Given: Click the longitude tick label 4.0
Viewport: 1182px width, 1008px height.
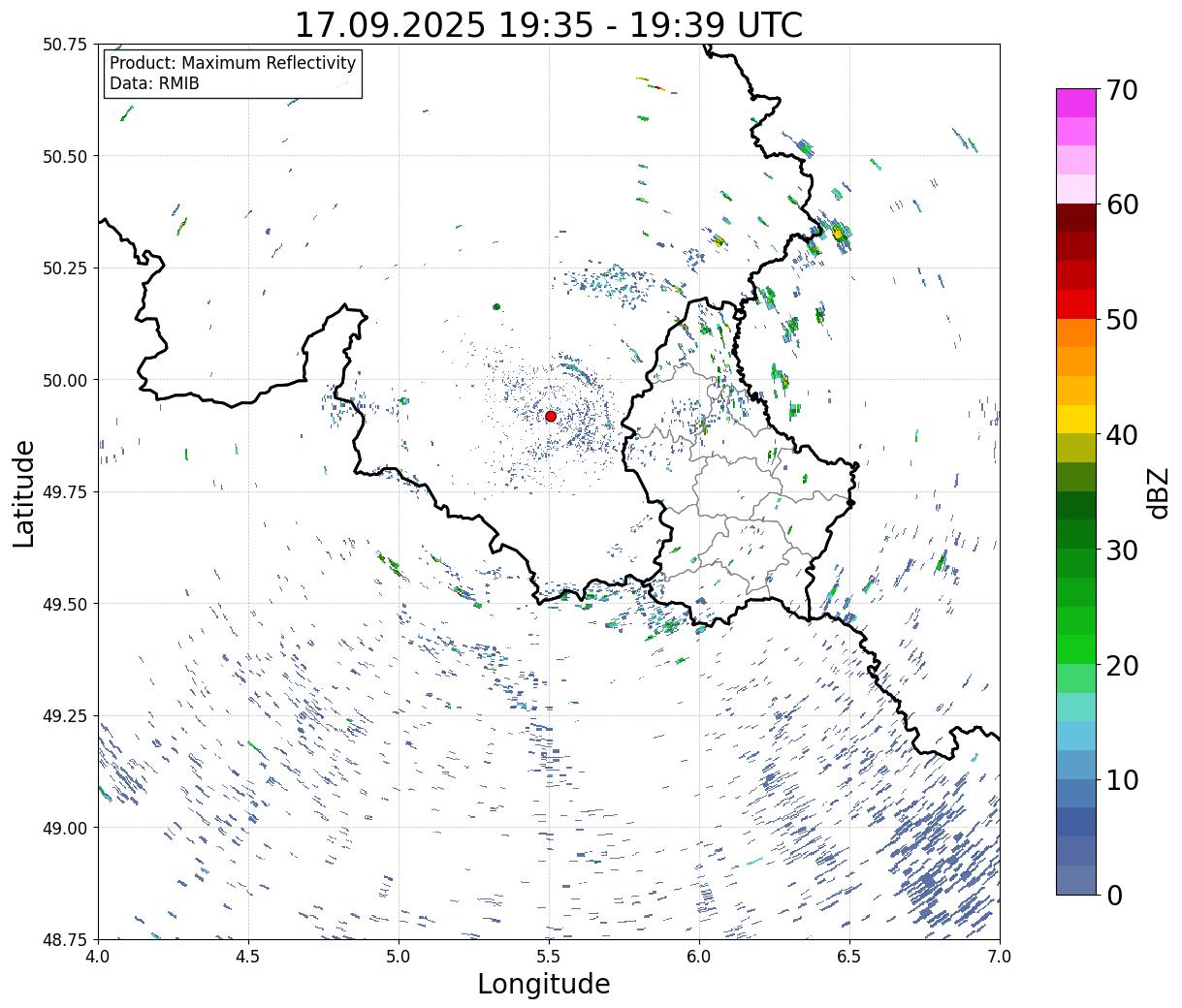Looking at the screenshot, I should pyautogui.click(x=98, y=956).
